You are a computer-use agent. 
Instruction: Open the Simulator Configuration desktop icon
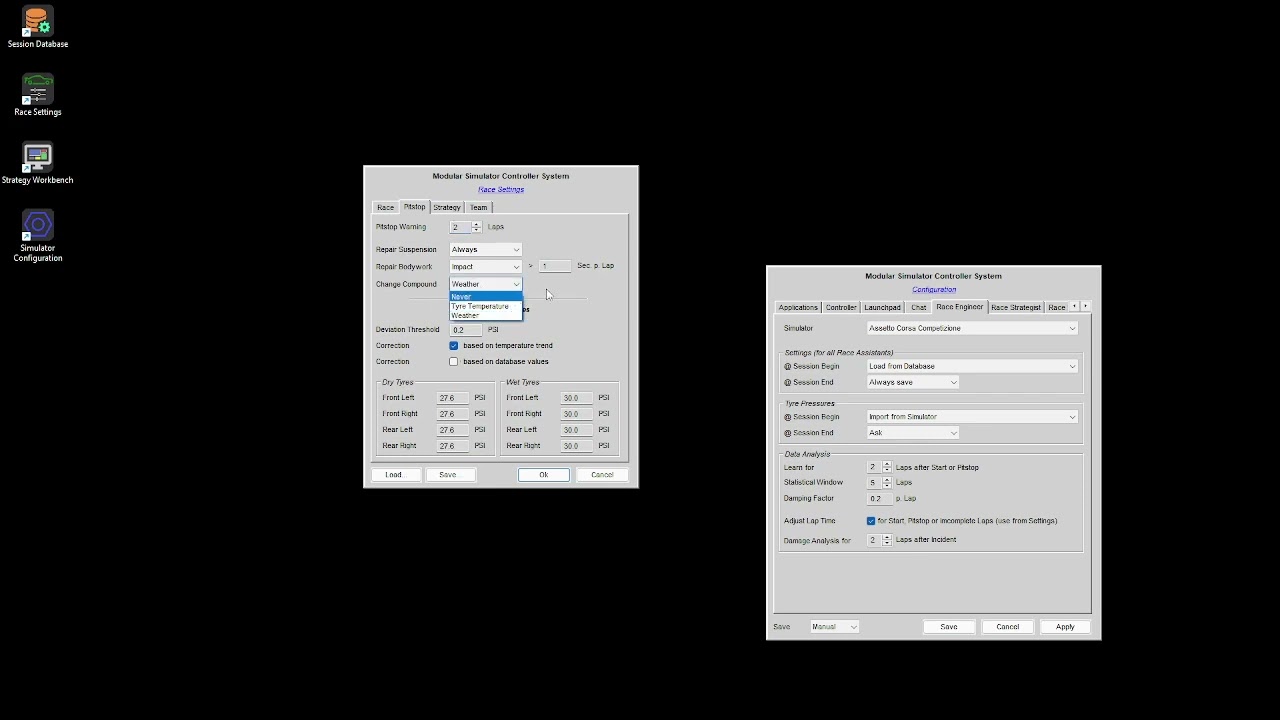(x=37, y=237)
